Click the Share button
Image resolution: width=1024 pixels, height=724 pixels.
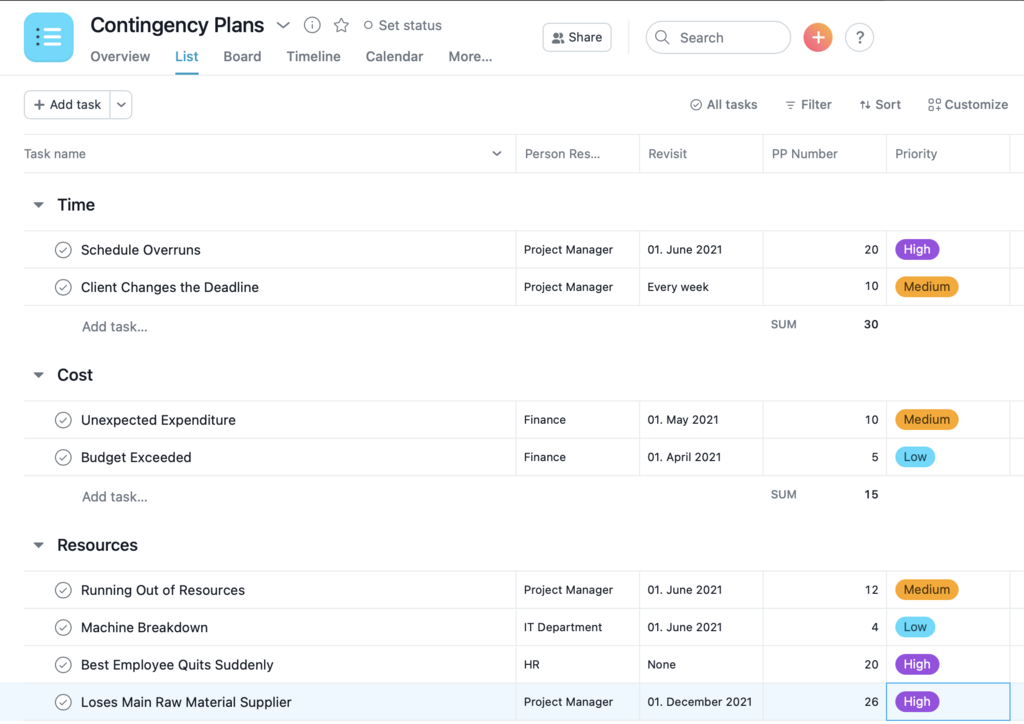[x=577, y=38]
